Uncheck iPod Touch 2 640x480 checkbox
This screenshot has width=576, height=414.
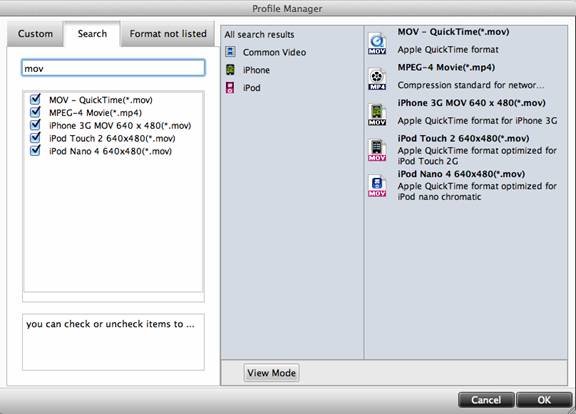point(35,138)
